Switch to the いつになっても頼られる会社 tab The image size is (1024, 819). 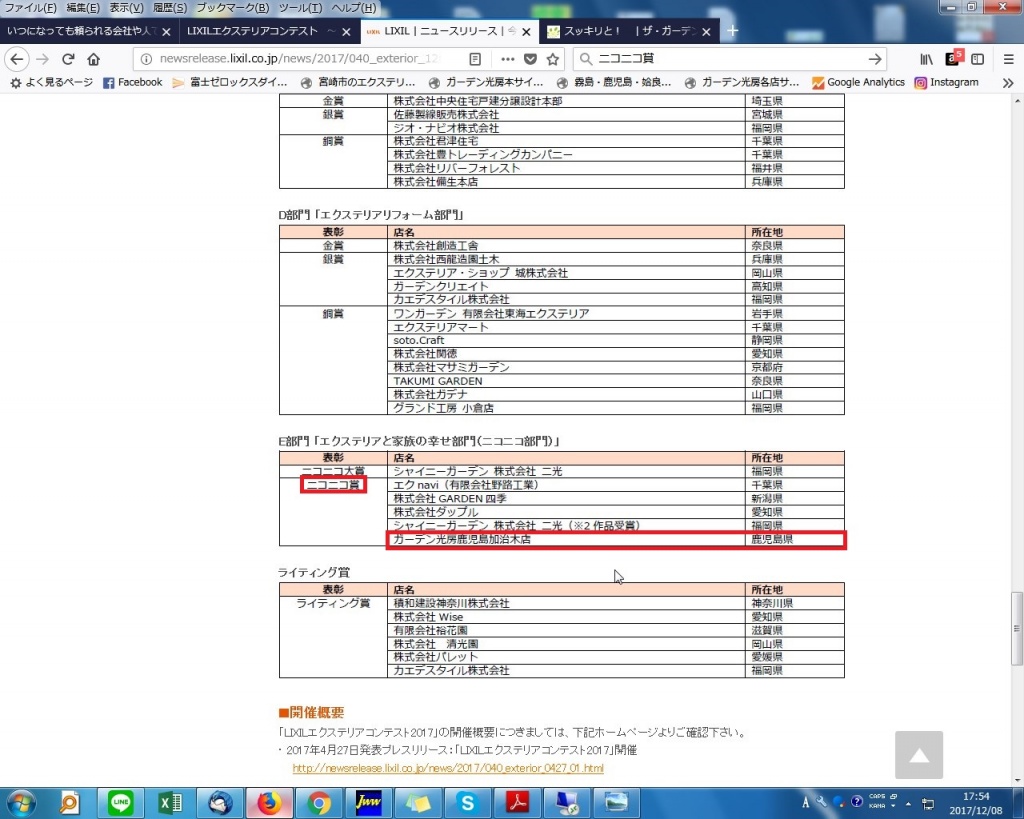pos(89,31)
